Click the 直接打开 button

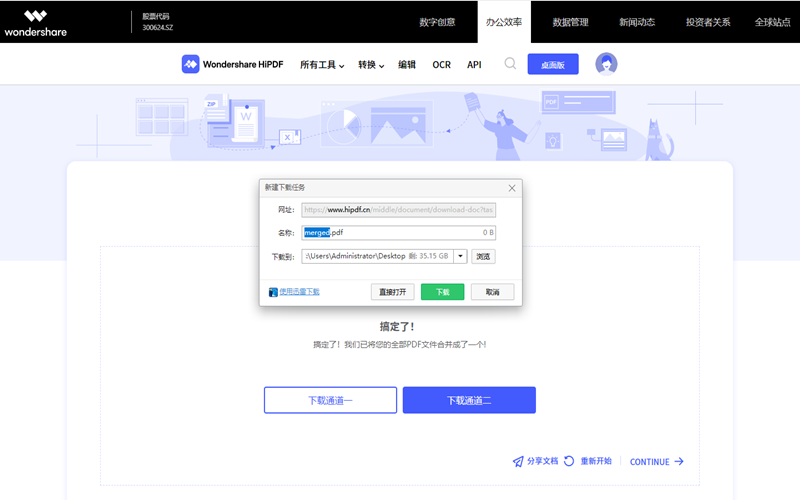[x=392, y=292]
